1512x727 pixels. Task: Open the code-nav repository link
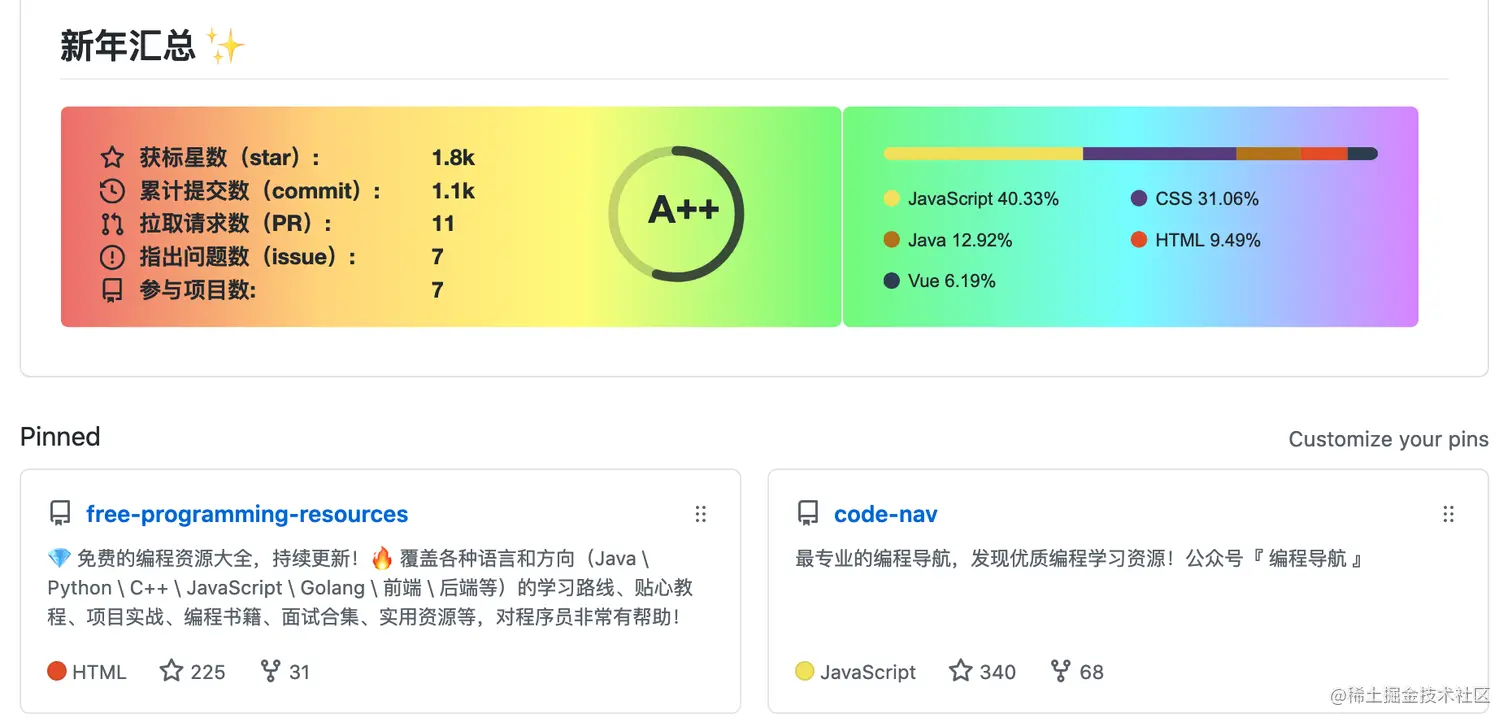tap(885, 513)
